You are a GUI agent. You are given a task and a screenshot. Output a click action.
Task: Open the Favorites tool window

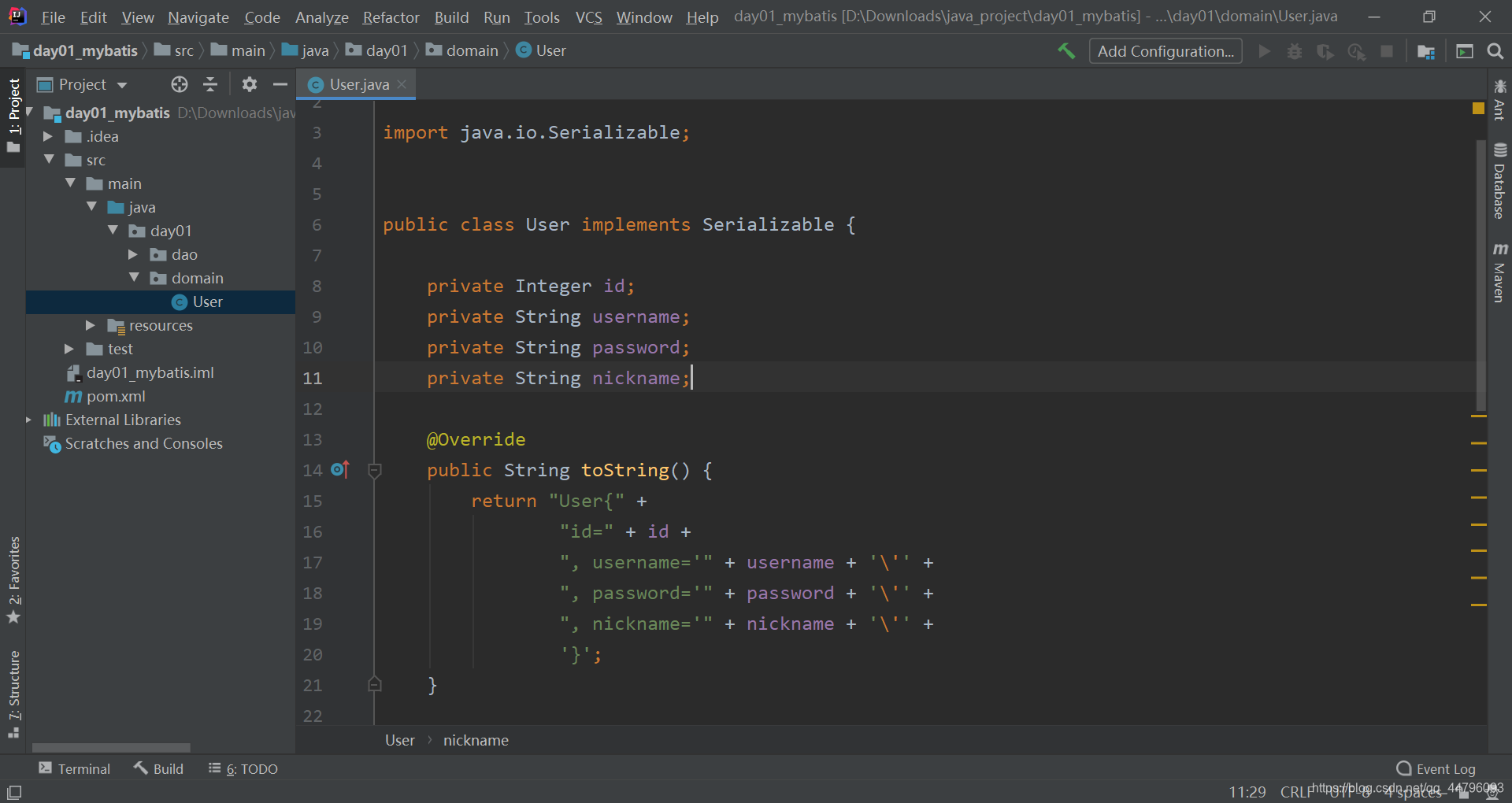13,579
